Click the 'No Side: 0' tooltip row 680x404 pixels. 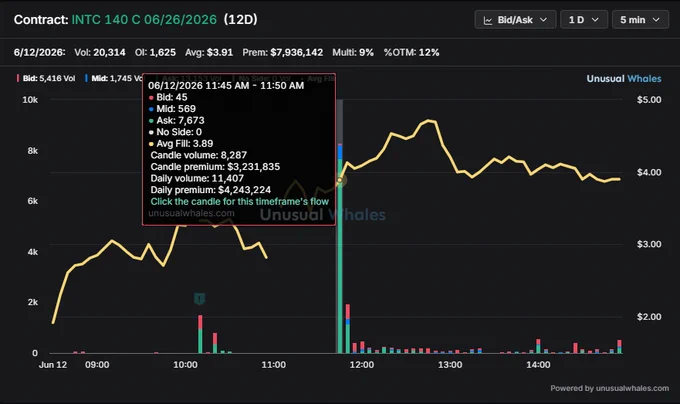pos(175,132)
